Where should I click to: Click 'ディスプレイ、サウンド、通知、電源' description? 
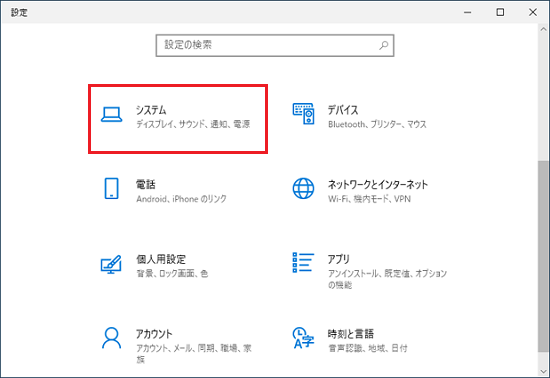193,124
